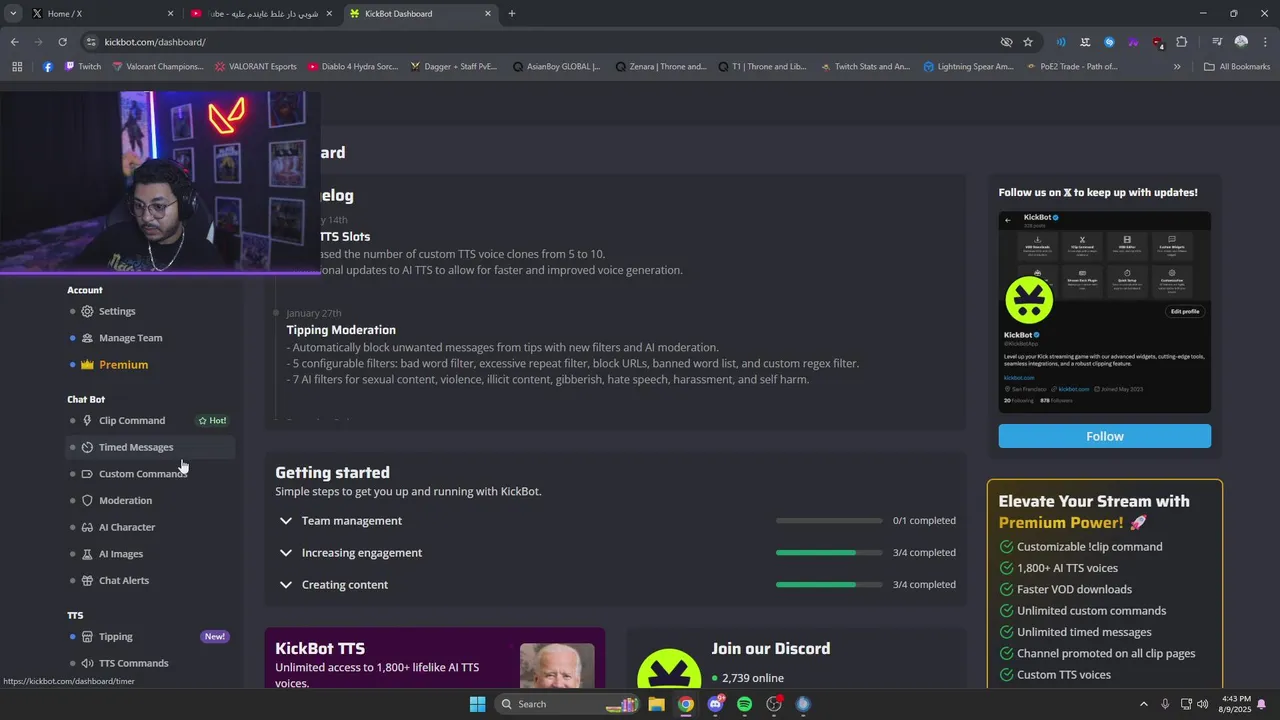This screenshot has width=1280, height=720.
Task: Open the PoE2 Trade bookmark
Action: click(1073, 67)
